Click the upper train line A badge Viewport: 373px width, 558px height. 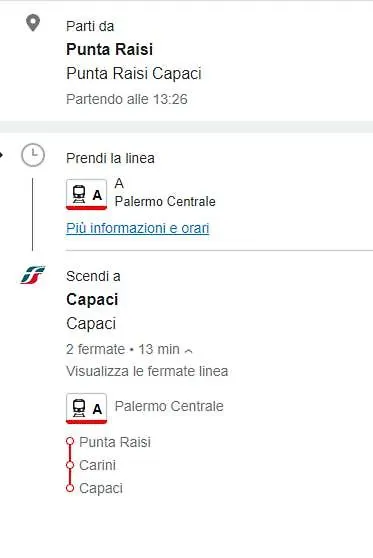click(86, 195)
